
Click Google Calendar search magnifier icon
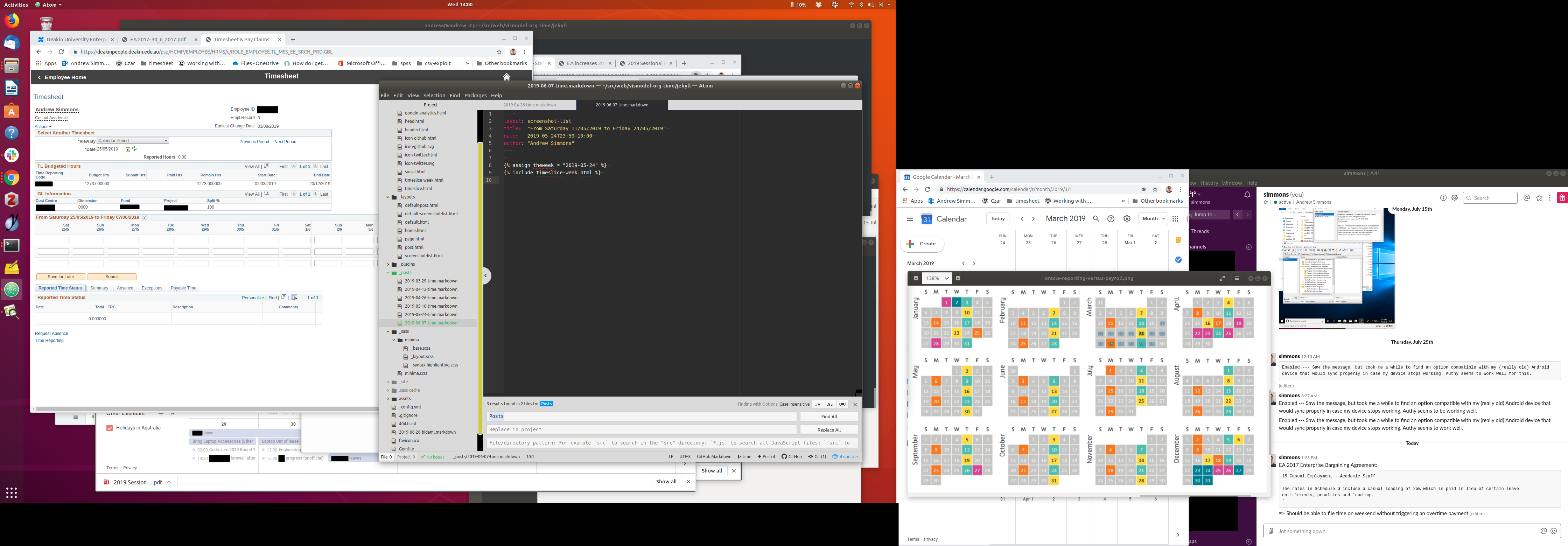(x=1095, y=219)
